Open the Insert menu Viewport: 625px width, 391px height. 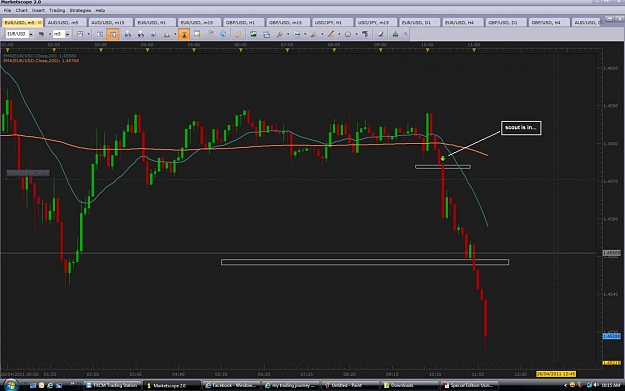(x=38, y=10)
